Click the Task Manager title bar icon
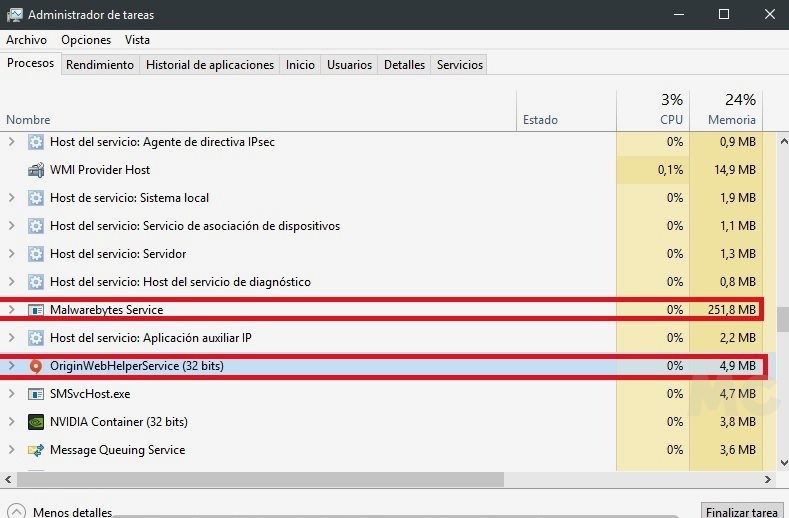This screenshot has width=789, height=518. [x=13, y=15]
